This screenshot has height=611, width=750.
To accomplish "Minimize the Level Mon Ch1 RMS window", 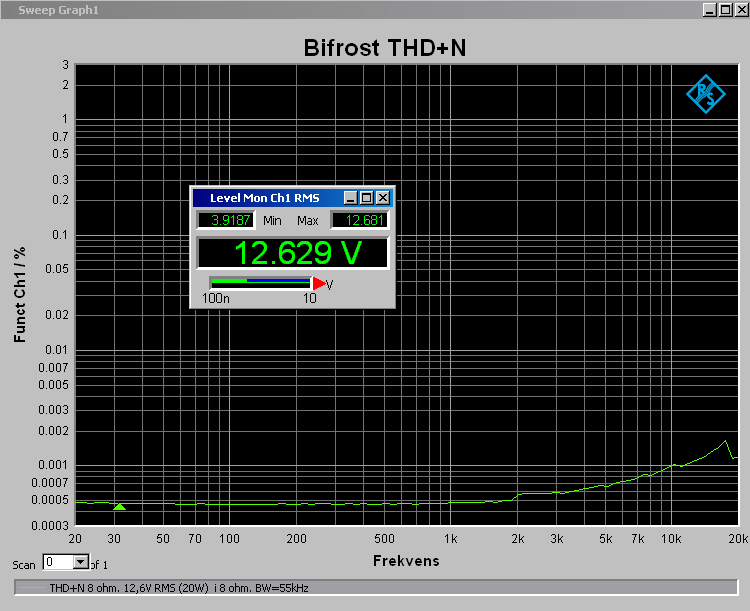I will pos(351,198).
